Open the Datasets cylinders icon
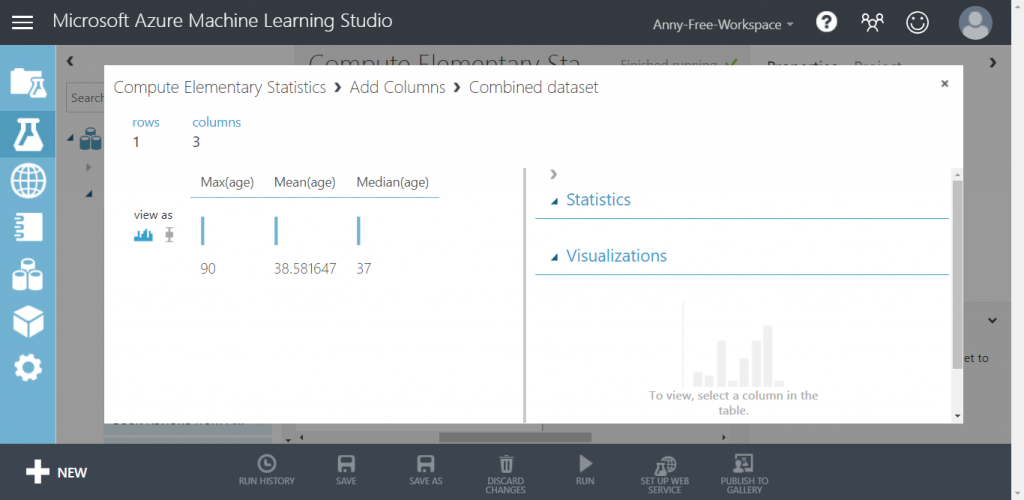Screen dimensions: 1024x500 click(28, 275)
